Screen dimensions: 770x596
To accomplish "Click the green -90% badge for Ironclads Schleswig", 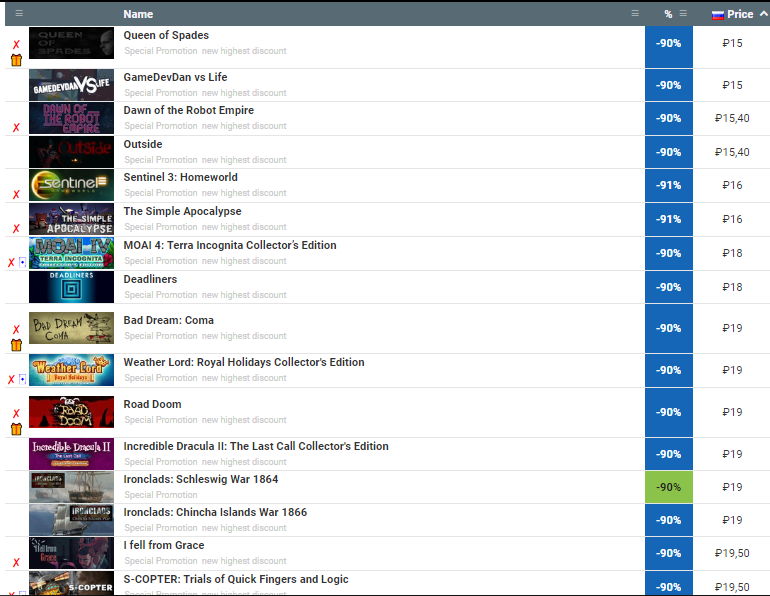I will [668, 487].
